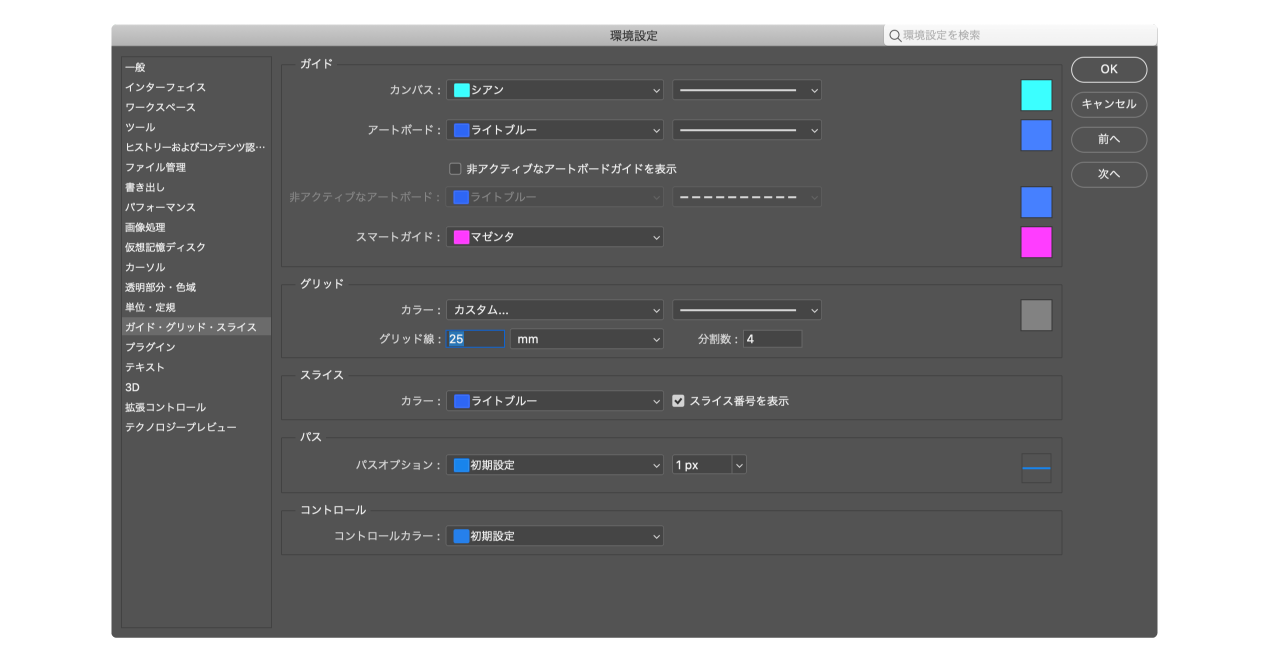Screen dimensions: 1268x656
Task: Open the スマートガイド color dropdown showing マゼンタ
Action: point(555,237)
